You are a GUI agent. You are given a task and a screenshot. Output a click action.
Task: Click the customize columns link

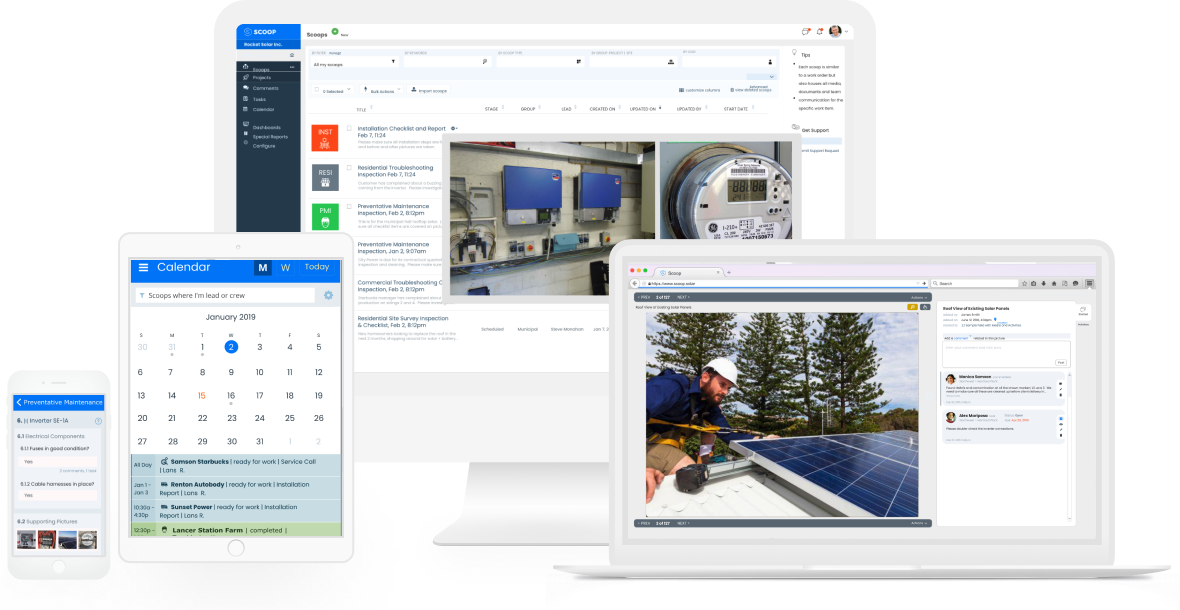tap(699, 90)
